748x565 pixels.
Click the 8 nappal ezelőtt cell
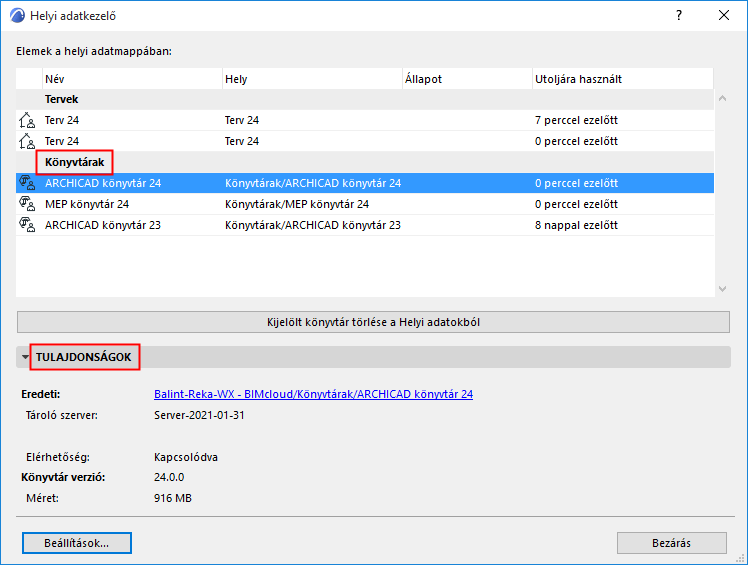(x=576, y=225)
